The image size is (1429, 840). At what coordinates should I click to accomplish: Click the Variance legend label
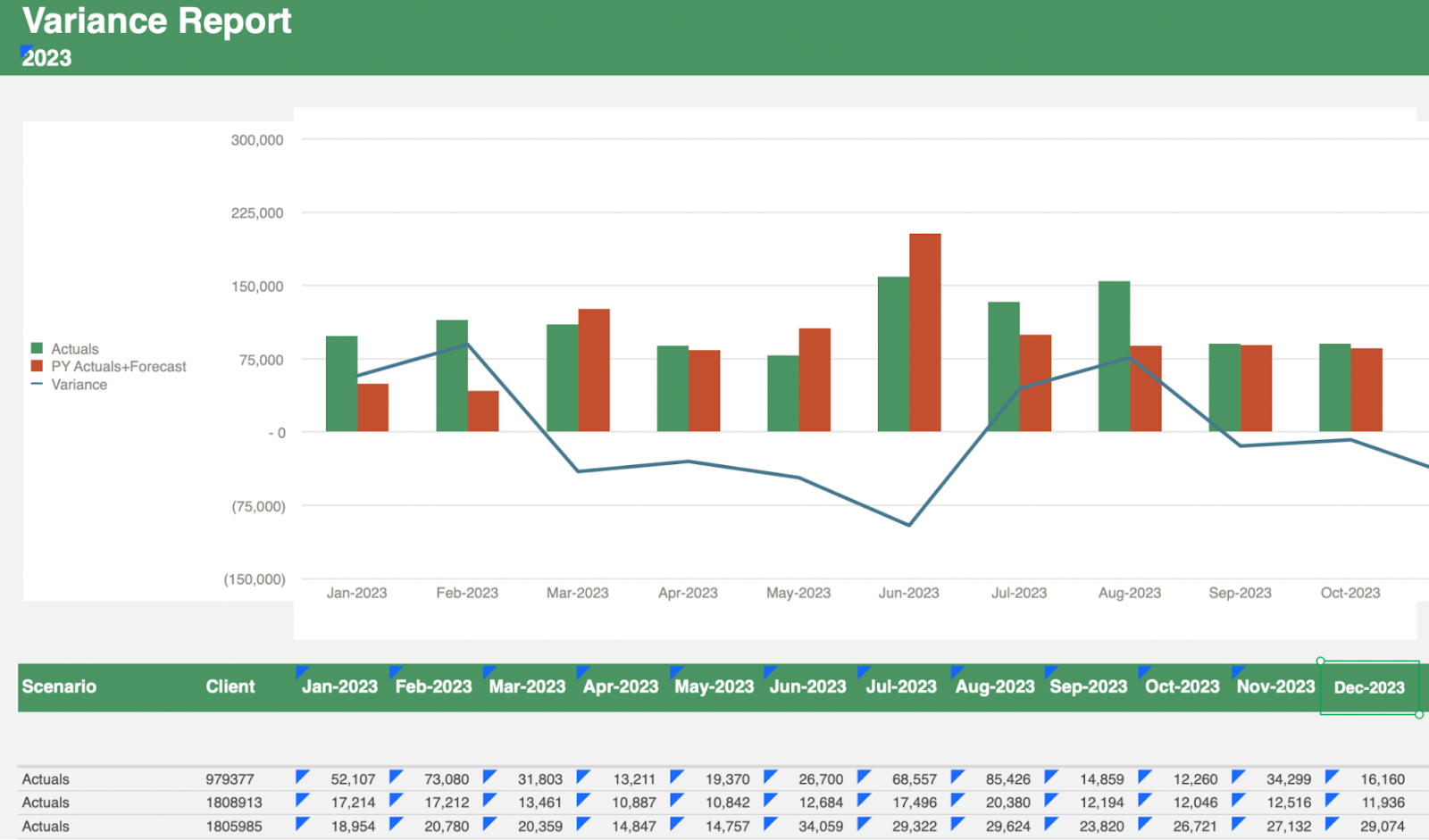coord(79,385)
